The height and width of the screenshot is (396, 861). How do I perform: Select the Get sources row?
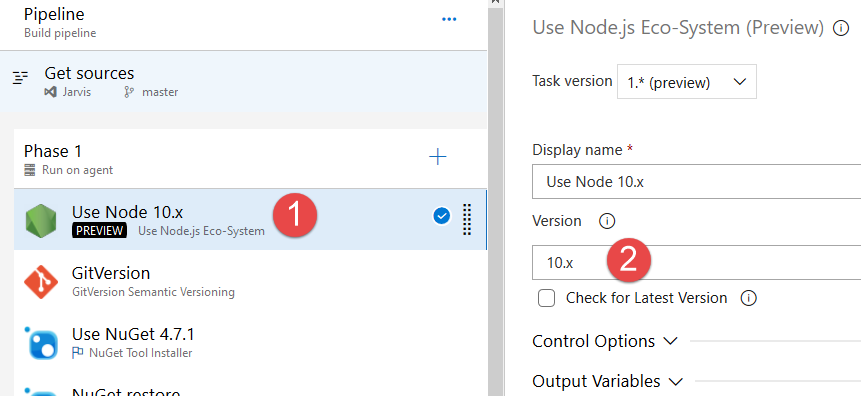pos(243,81)
